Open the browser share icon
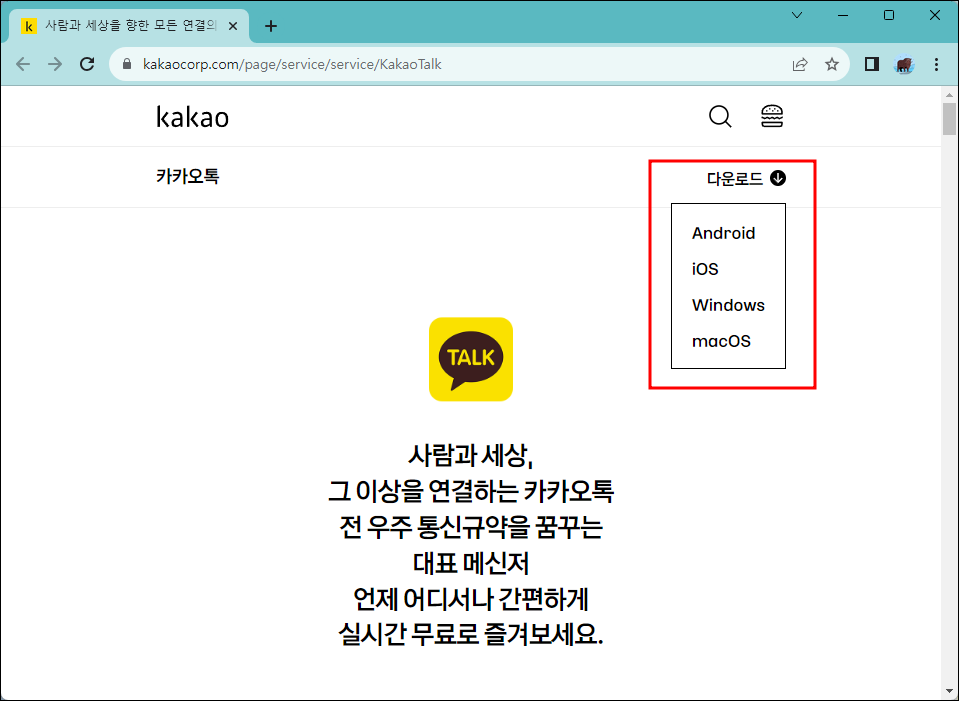Viewport: 959px width, 701px height. click(x=799, y=63)
